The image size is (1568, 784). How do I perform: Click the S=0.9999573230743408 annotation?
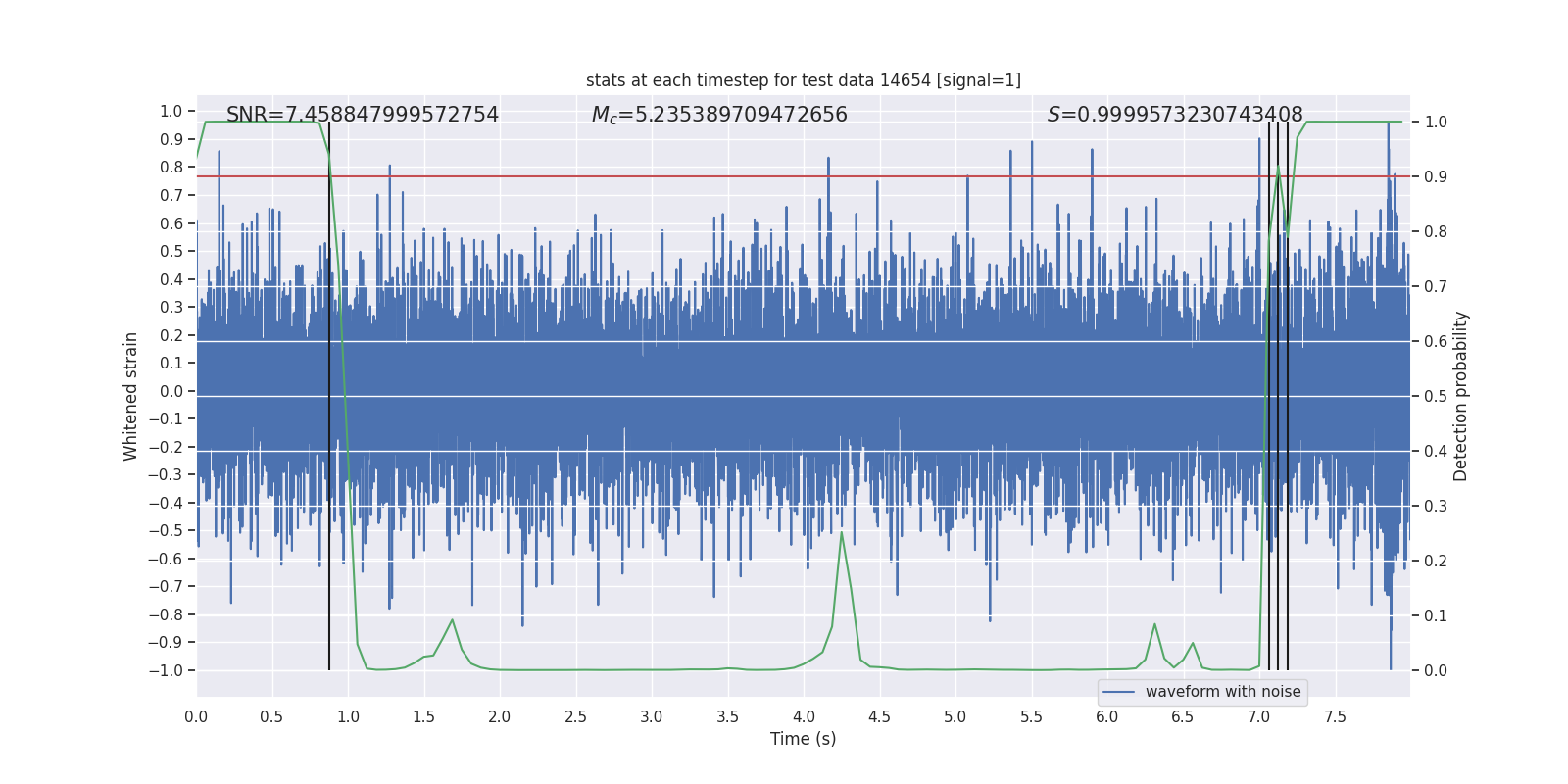pyautogui.click(x=1175, y=115)
